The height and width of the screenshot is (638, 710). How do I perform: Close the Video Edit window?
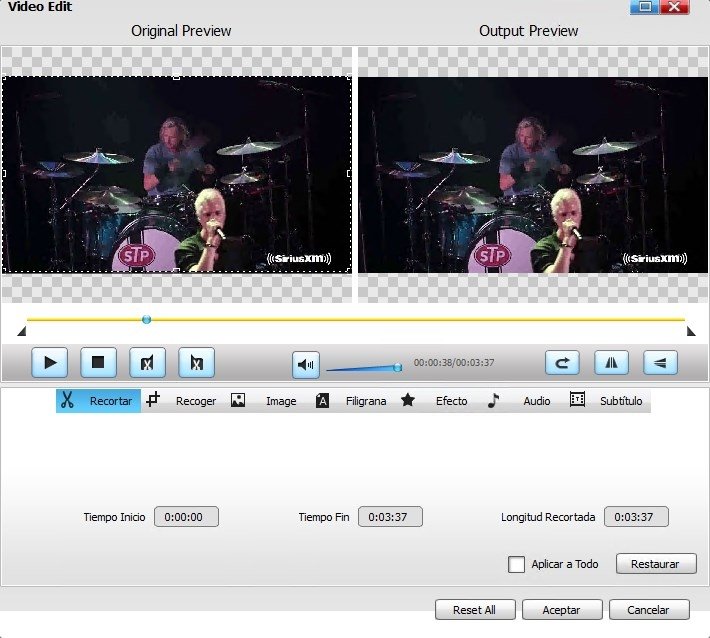pos(675,7)
